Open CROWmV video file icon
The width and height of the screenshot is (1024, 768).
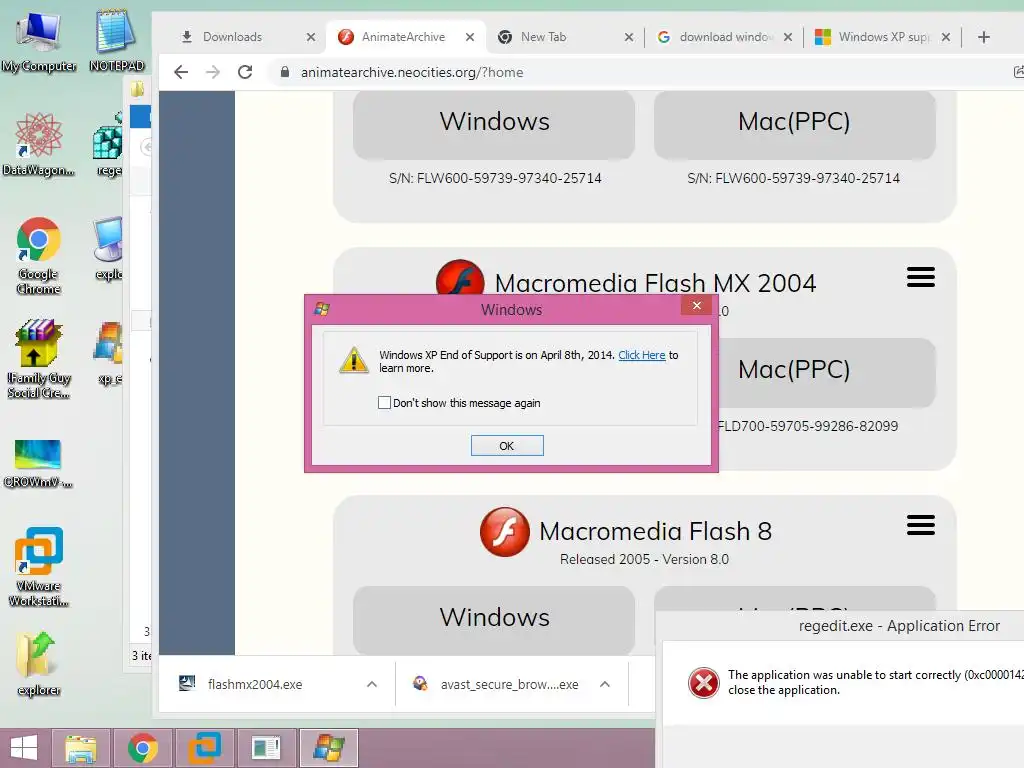[x=39, y=464]
